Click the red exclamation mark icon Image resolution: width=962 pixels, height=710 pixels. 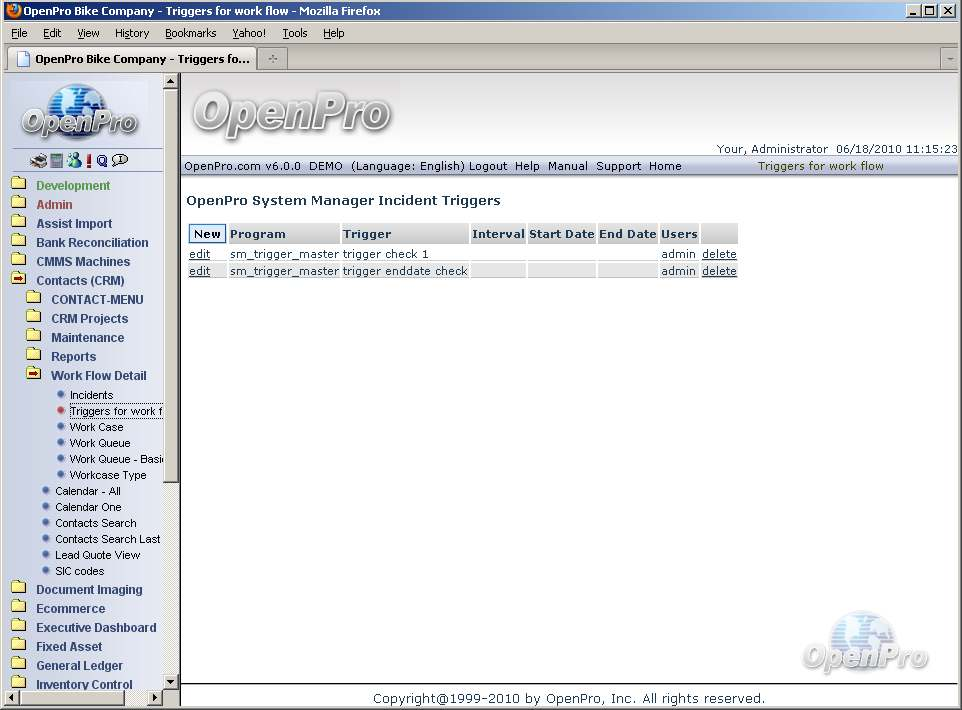pyautogui.click(x=88, y=160)
